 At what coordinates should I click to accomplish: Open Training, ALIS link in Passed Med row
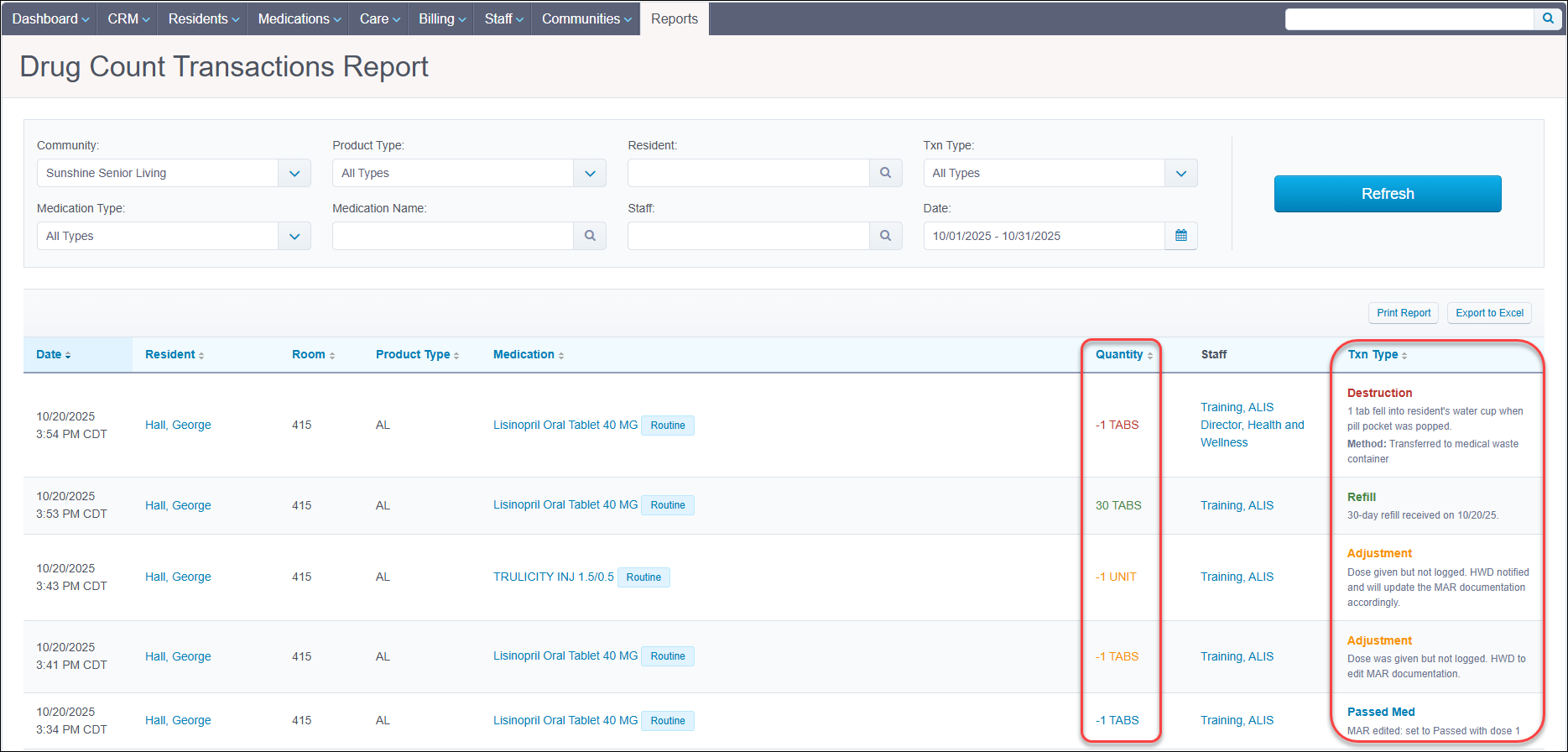click(x=1237, y=720)
